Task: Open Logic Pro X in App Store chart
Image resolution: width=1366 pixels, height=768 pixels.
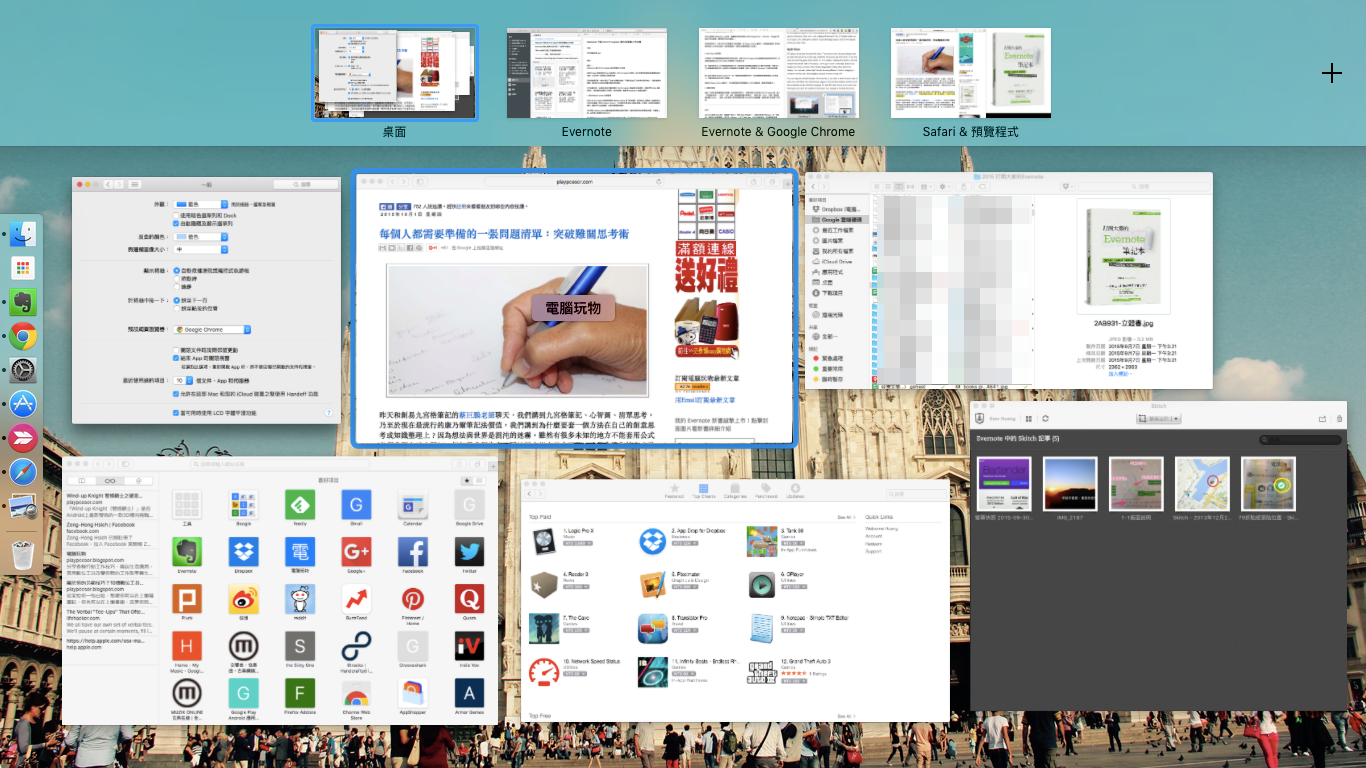Action: (x=544, y=541)
